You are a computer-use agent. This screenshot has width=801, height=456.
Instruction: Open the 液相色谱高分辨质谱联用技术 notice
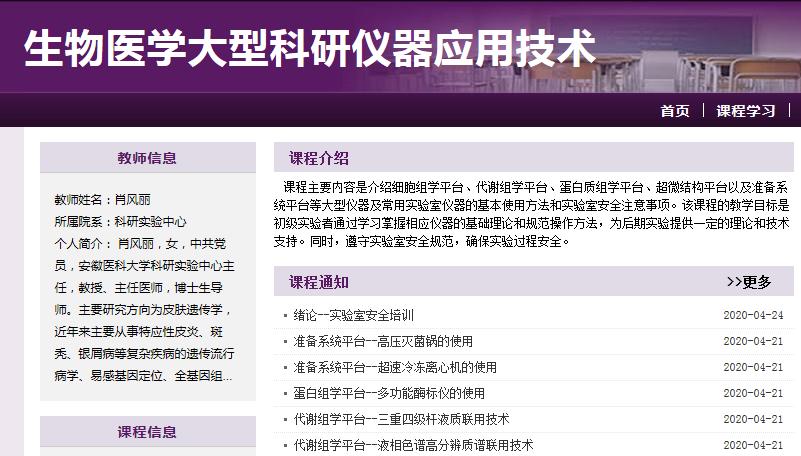(413, 445)
